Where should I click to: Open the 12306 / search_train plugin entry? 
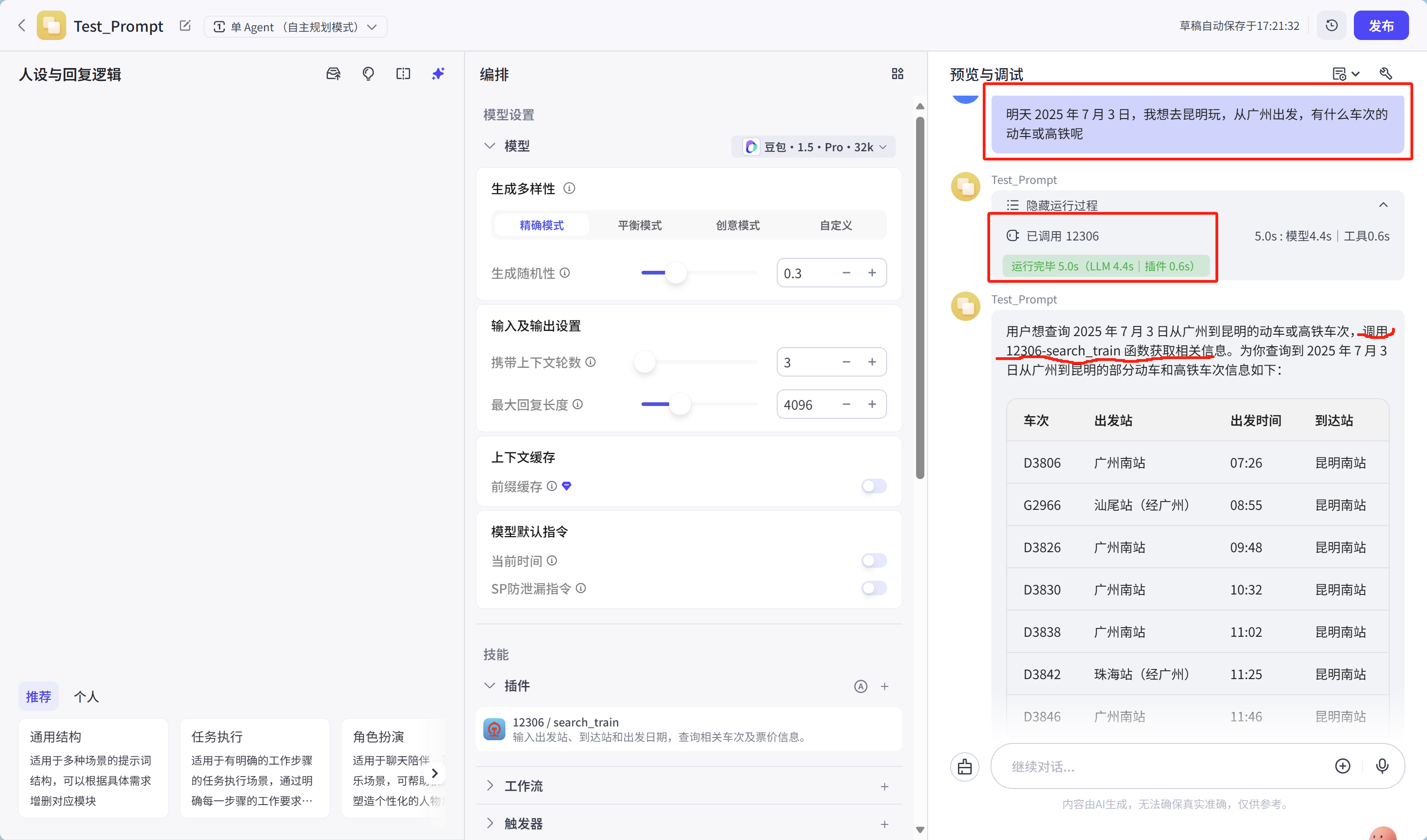point(688,729)
